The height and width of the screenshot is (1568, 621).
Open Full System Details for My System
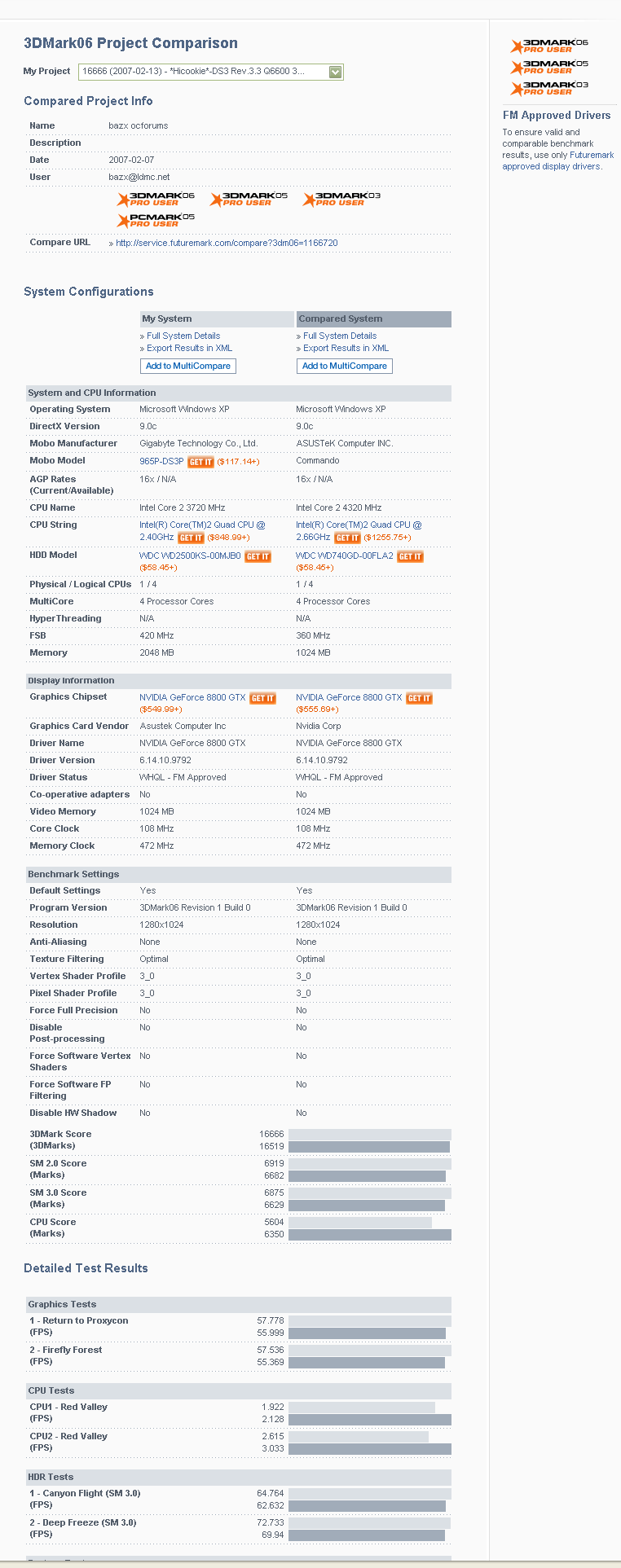coord(183,336)
